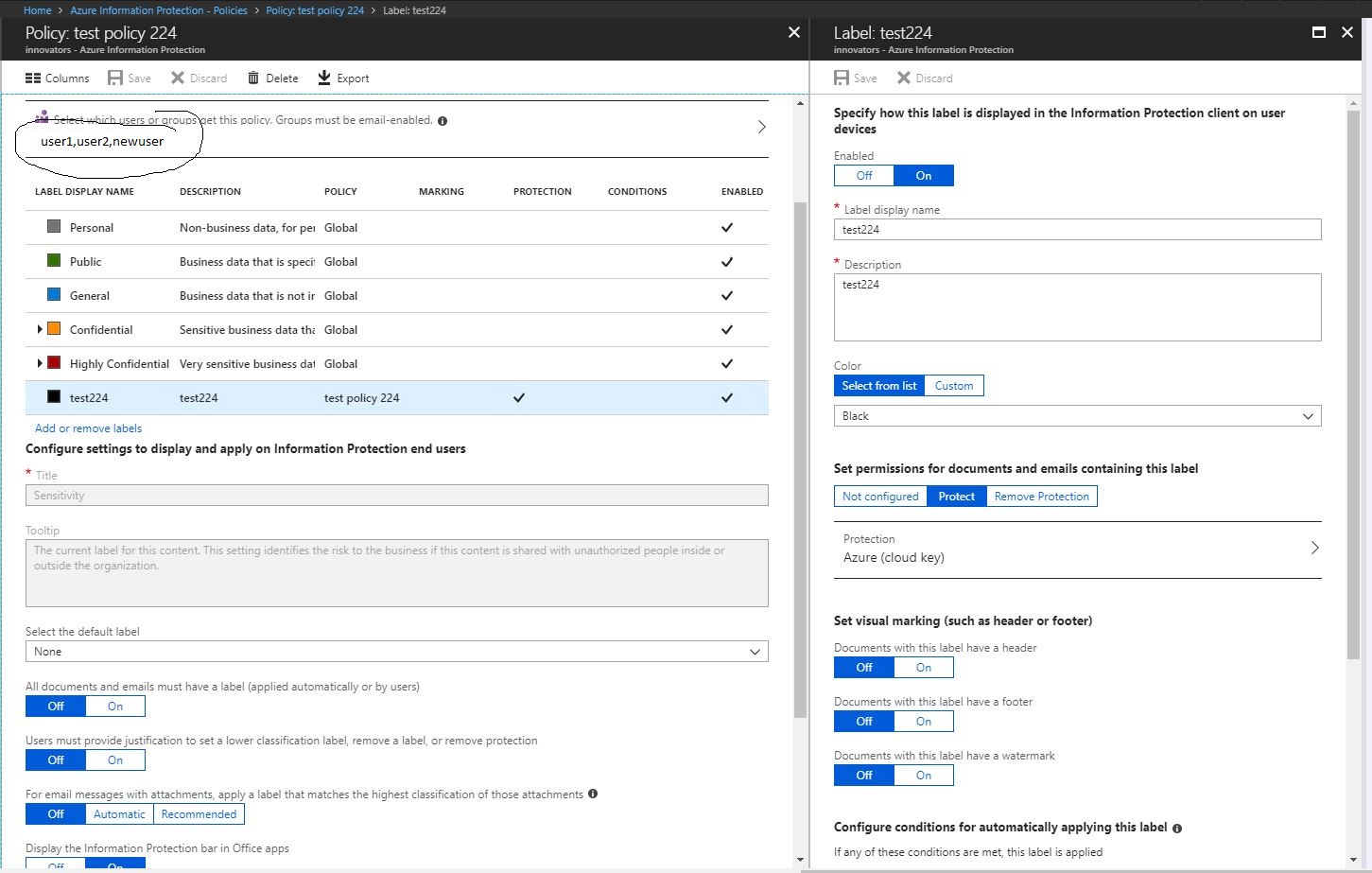1372x873 pixels.
Task: Open Azure Information Protection - Policies breadcrumb
Action: coord(159,10)
